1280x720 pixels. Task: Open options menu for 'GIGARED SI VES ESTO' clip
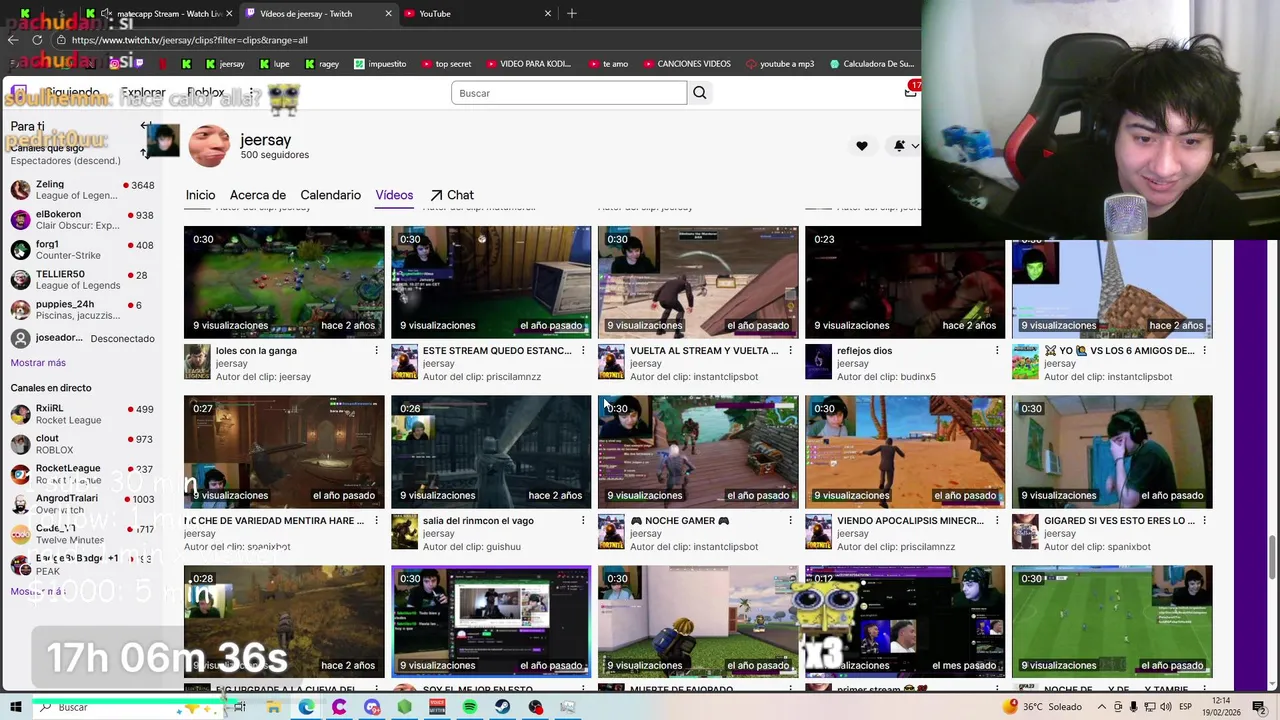pyautogui.click(x=1204, y=521)
